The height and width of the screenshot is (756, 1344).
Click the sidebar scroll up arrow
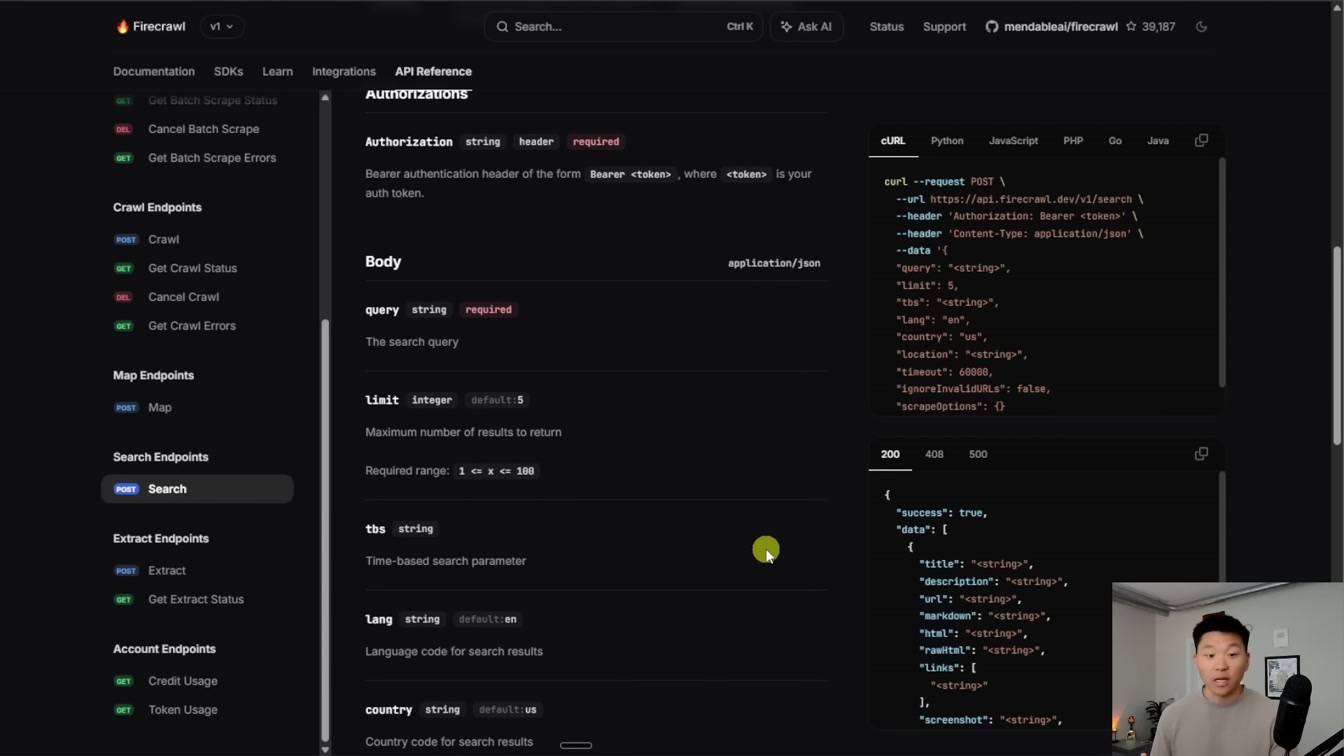coord(325,97)
